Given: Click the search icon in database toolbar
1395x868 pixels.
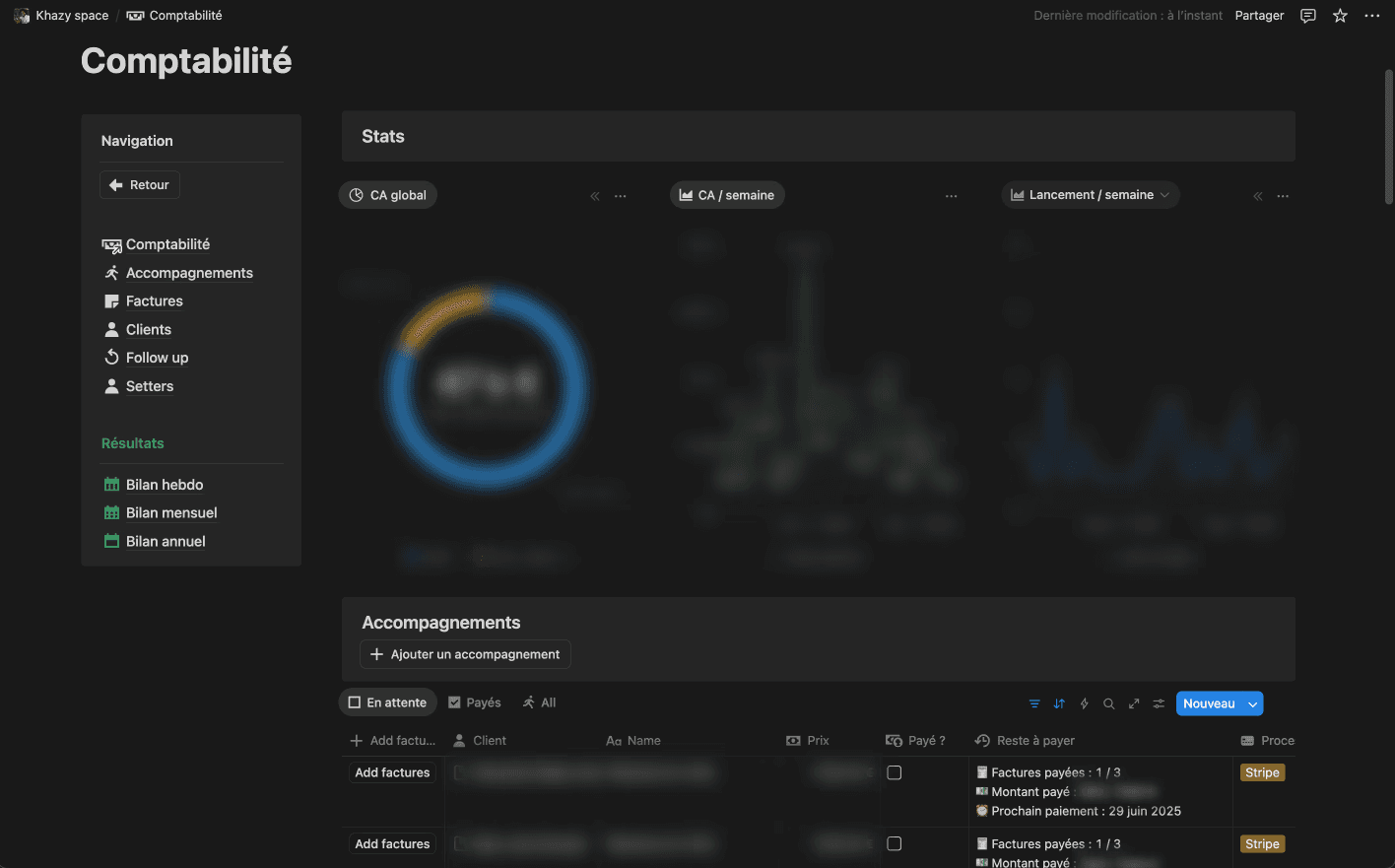Looking at the screenshot, I should pyautogui.click(x=1109, y=703).
